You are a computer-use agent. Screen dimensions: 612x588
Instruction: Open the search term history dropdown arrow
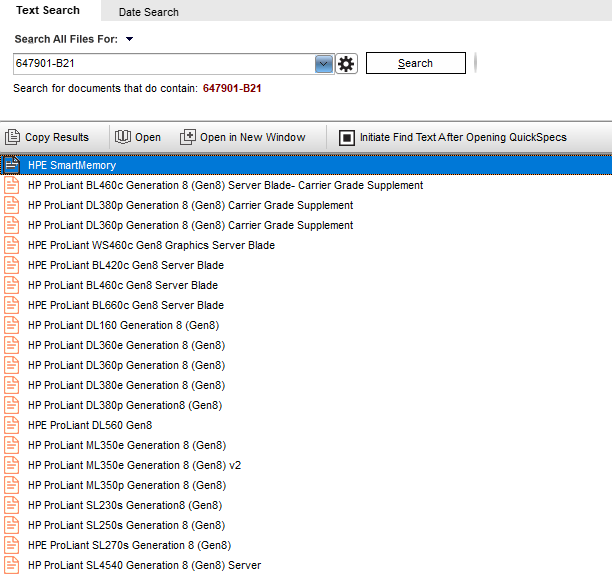(x=324, y=64)
